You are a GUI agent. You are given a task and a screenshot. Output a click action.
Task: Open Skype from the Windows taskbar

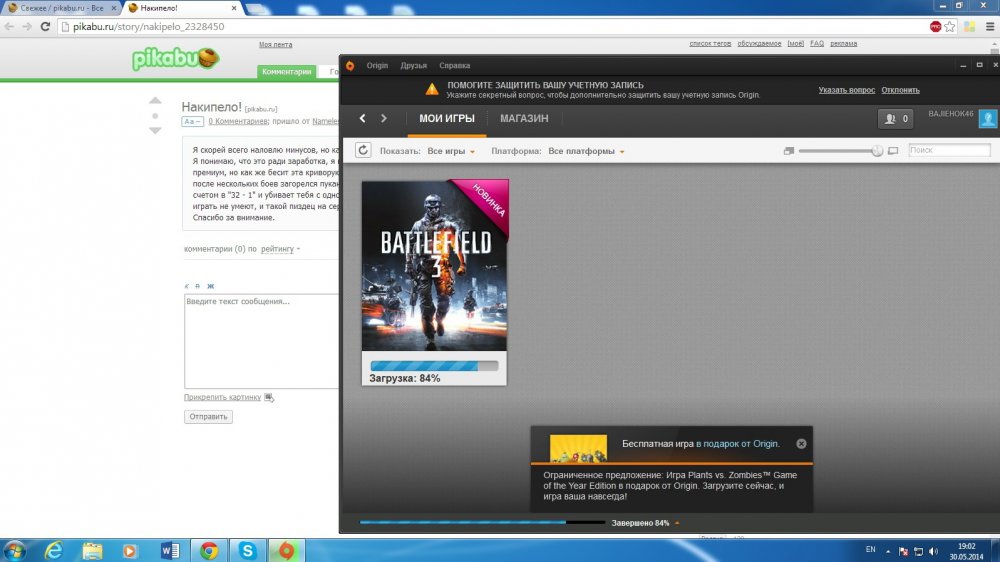pyautogui.click(x=245, y=550)
